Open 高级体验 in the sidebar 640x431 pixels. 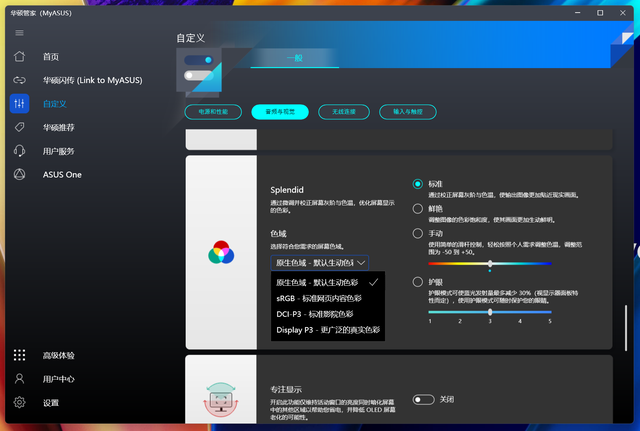point(59,355)
